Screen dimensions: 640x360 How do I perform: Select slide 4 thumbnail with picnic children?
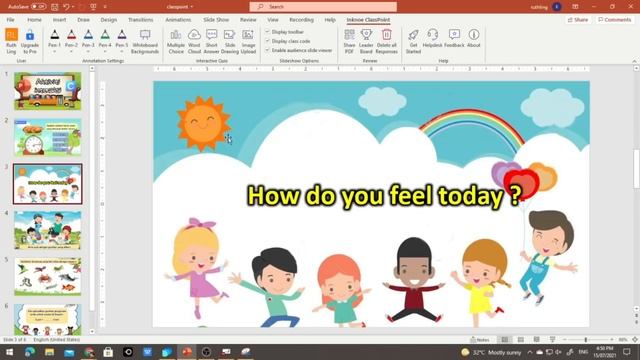(48, 230)
